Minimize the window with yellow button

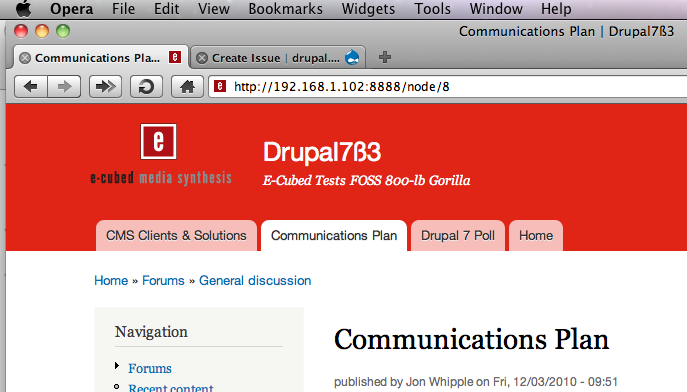(42, 31)
